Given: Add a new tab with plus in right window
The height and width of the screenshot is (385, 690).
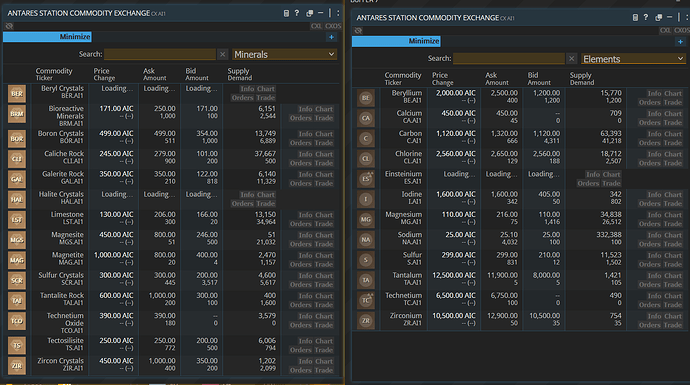Looking at the screenshot, I should pos(680,41).
